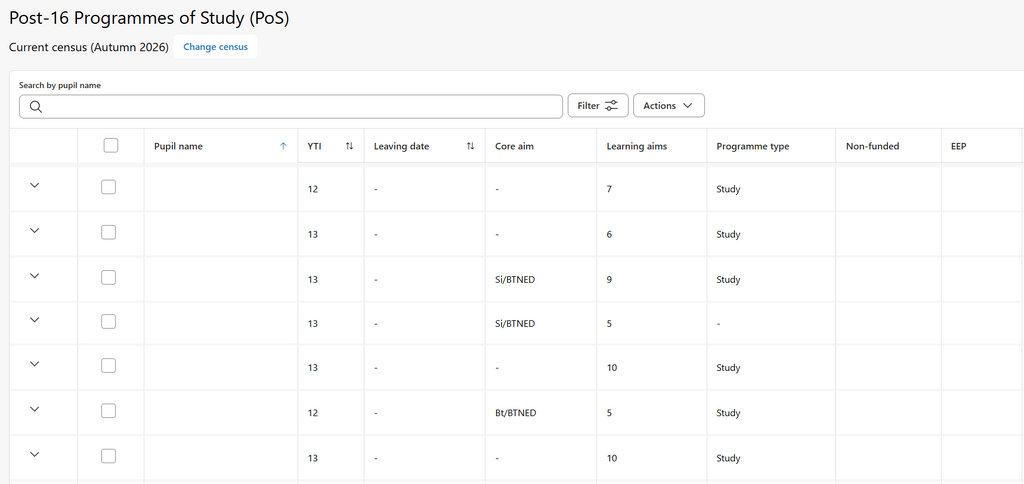1024x484 pixels.
Task: Click the blue sort arrow beside Pupil name
Action: click(x=283, y=146)
